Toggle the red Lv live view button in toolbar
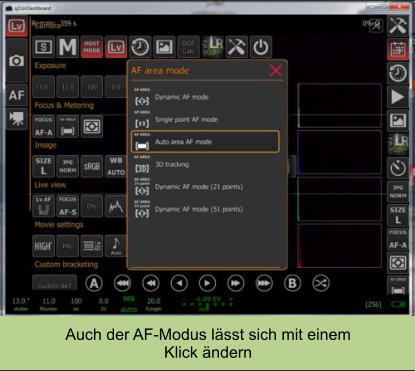This screenshot has width=415, height=371. tap(116, 47)
